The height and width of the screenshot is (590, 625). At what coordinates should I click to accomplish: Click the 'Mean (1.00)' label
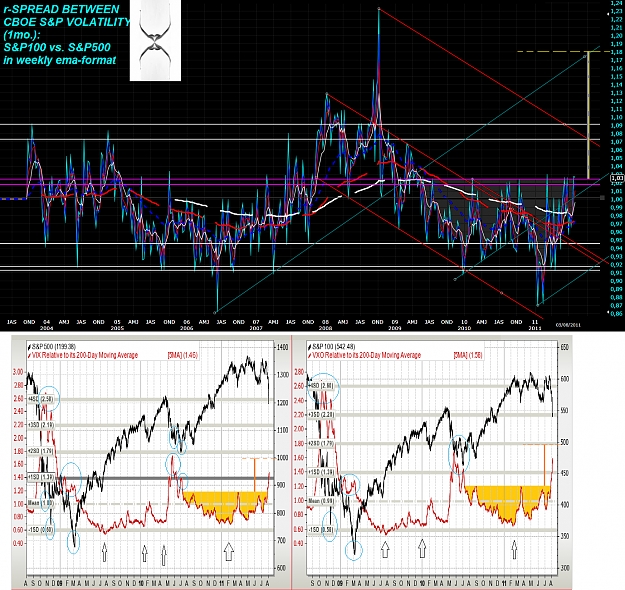[41, 503]
